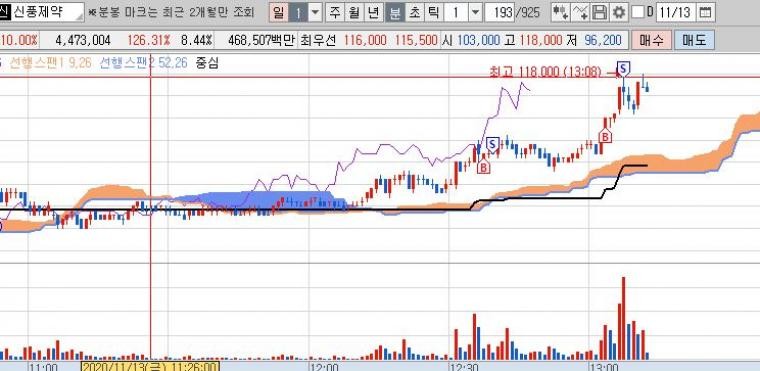Click the 매도 sell button
This screenshot has width=760, height=371.
694,40
